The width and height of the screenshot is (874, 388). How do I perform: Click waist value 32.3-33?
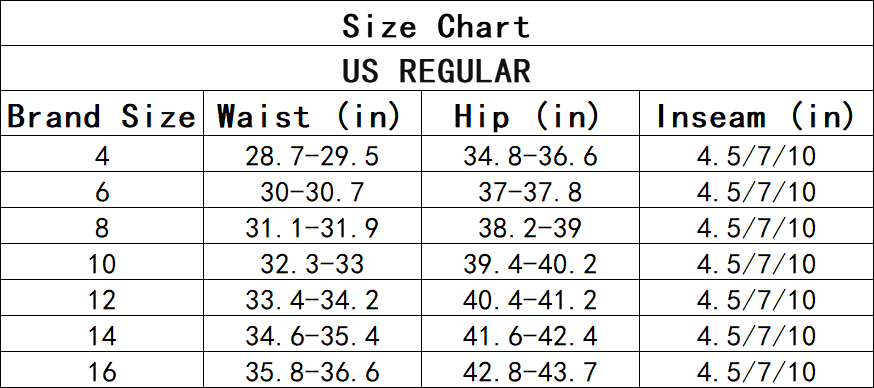pyautogui.click(x=312, y=263)
